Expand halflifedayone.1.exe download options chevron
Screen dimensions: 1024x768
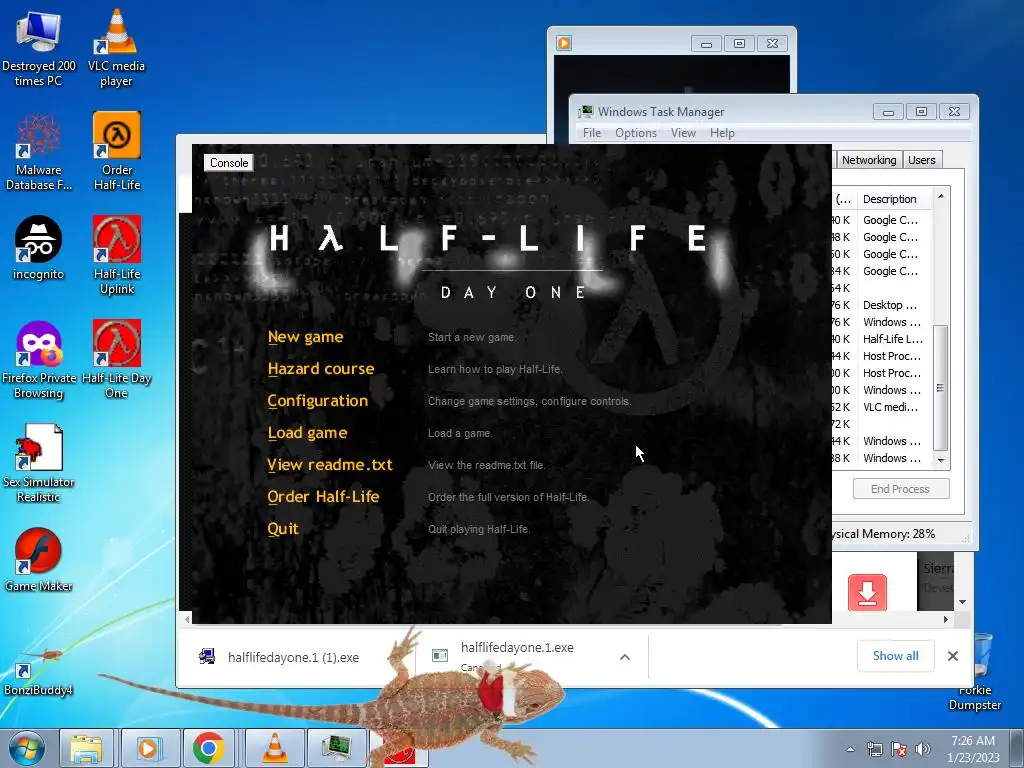coord(625,657)
